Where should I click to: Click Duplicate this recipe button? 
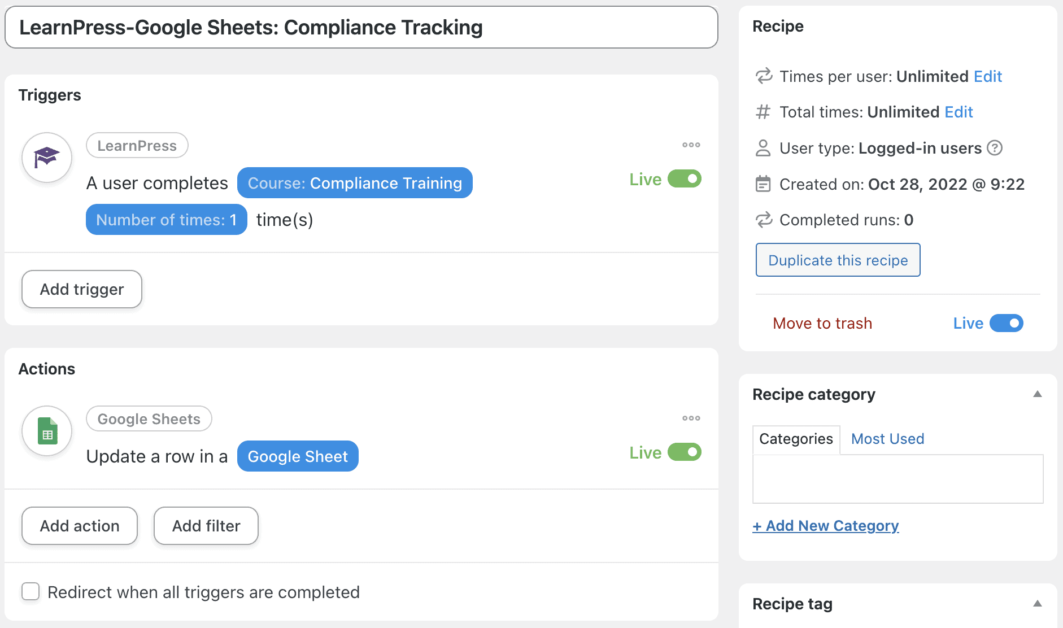(838, 260)
